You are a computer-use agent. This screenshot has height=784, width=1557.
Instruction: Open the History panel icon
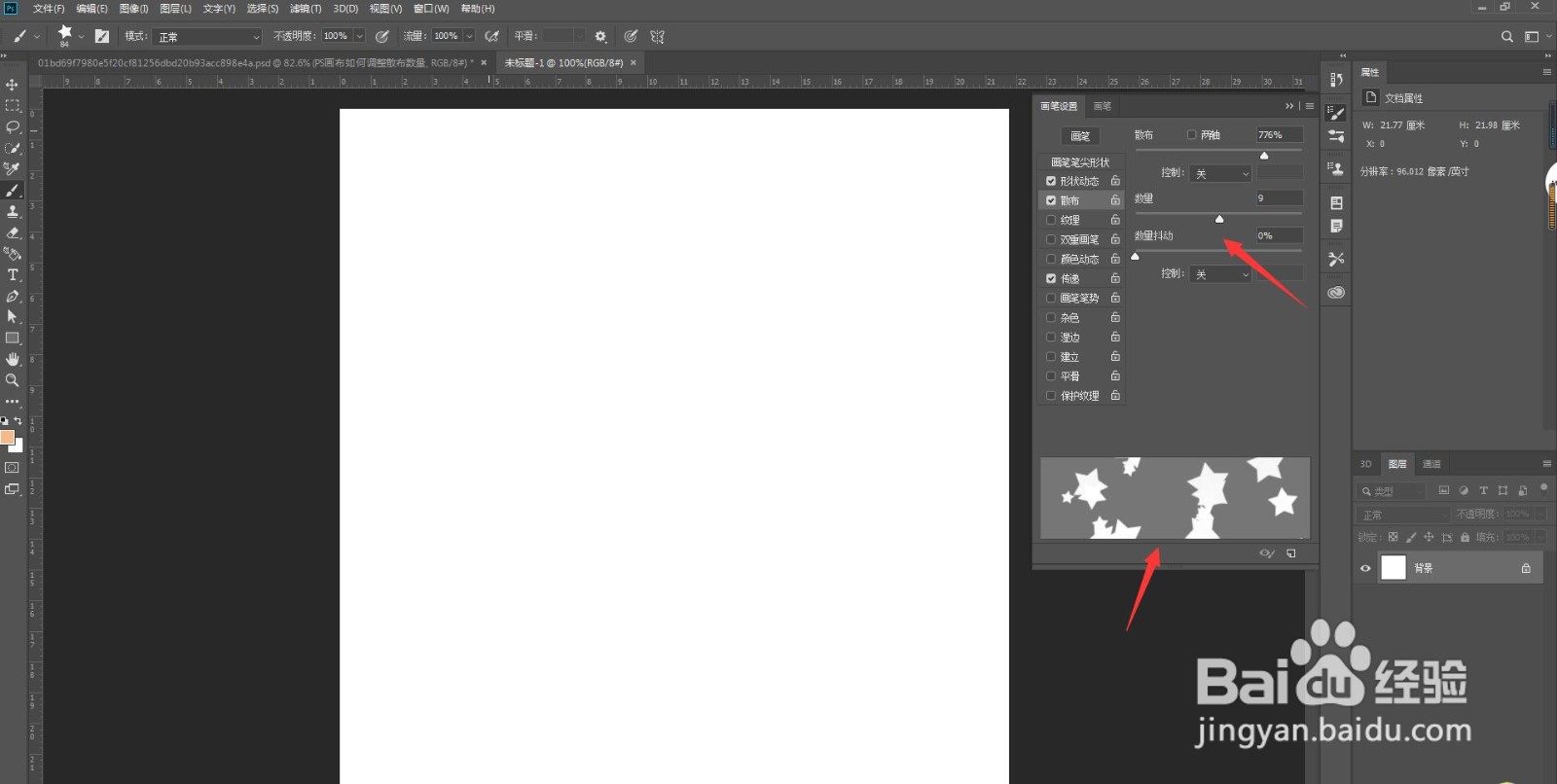tap(1336, 80)
